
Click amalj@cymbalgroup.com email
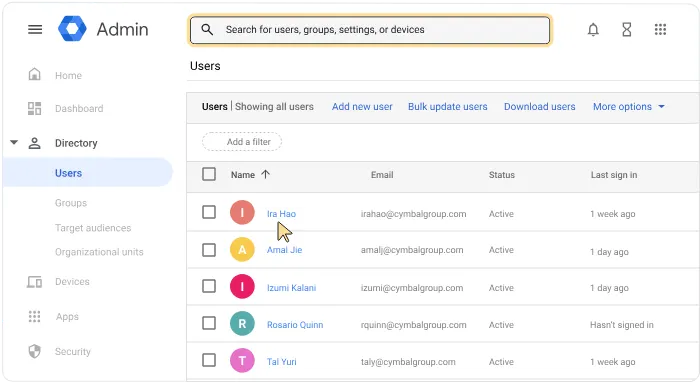pos(412,250)
